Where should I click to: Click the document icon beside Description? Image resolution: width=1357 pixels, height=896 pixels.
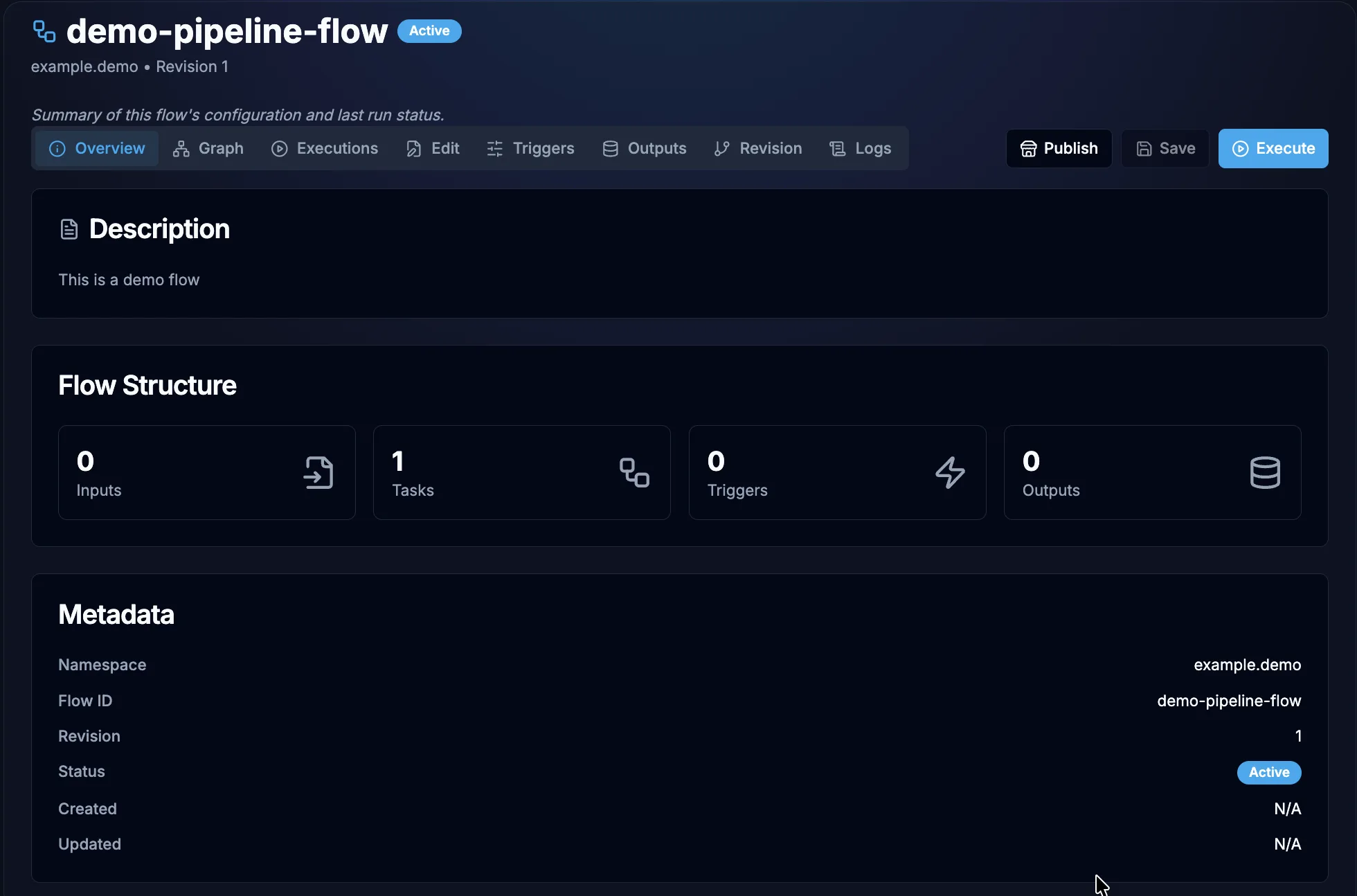[69, 229]
